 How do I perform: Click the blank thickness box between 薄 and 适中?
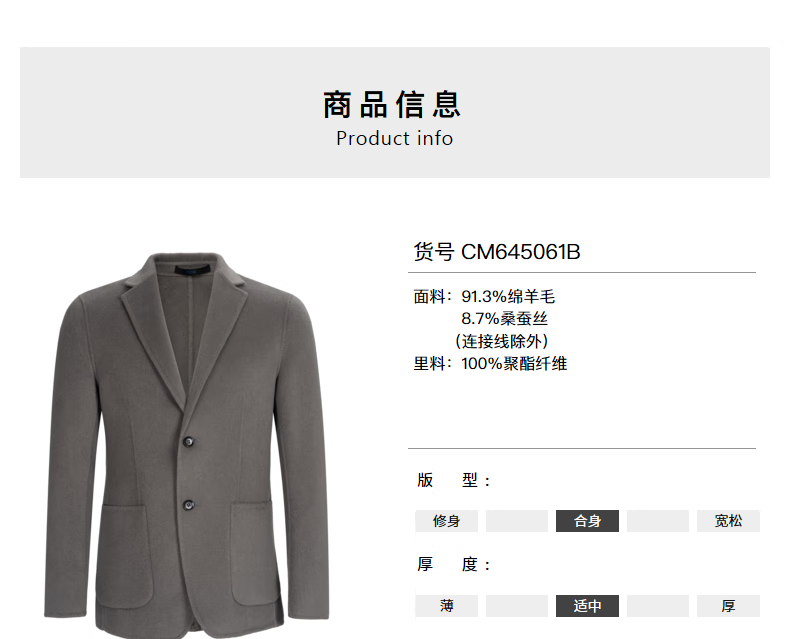tap(517, 606)
